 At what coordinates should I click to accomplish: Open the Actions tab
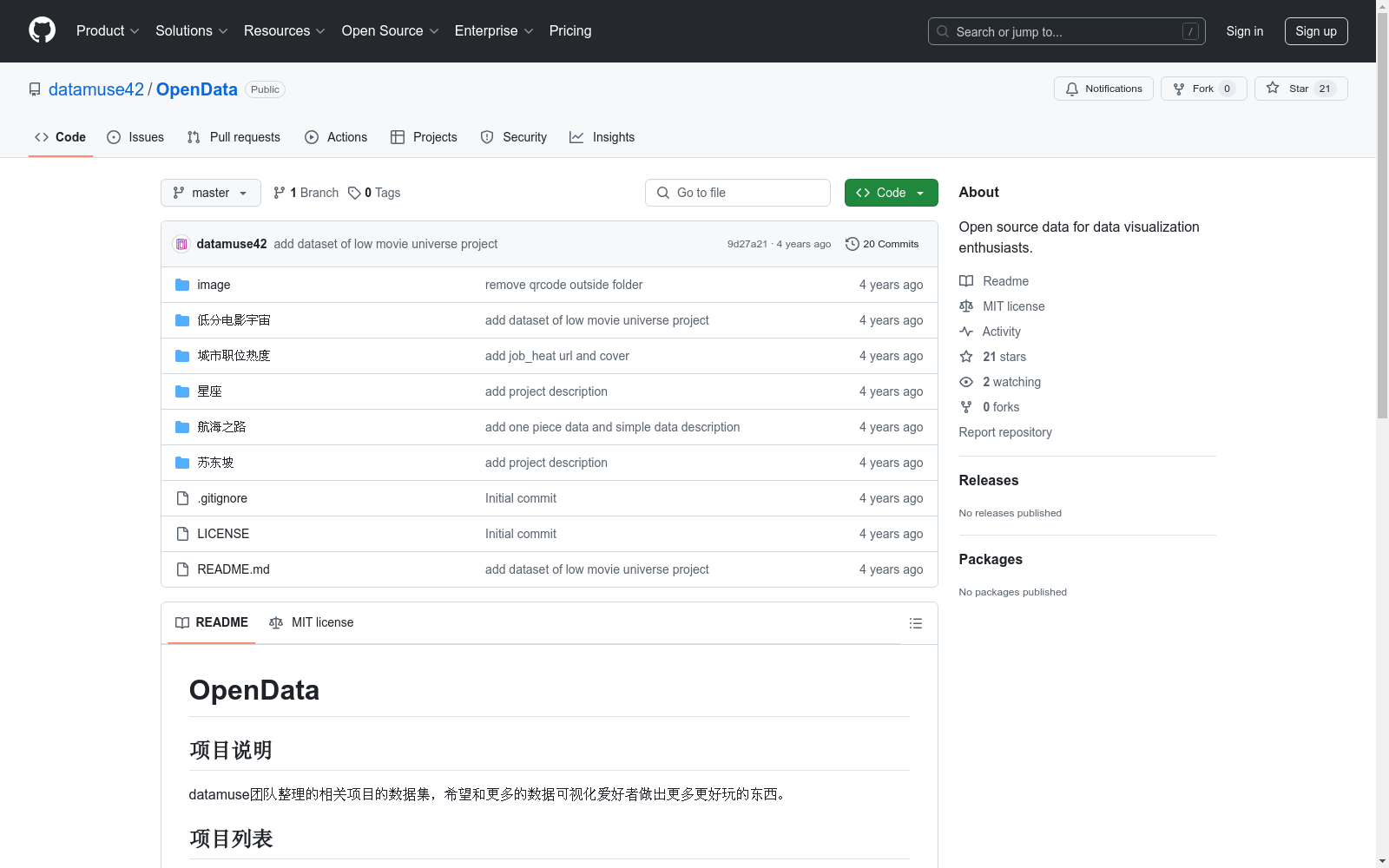[x=336, y=137]
